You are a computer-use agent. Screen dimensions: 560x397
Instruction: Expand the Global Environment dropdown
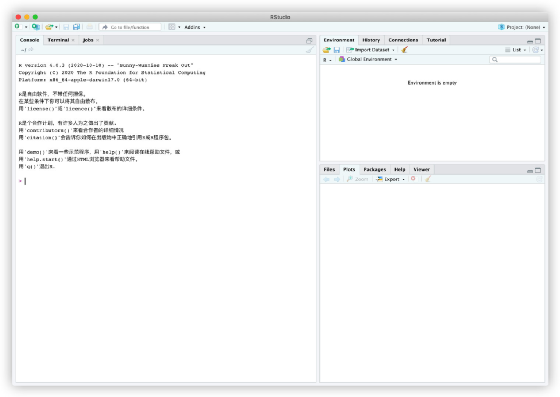[x=368, y=59]
